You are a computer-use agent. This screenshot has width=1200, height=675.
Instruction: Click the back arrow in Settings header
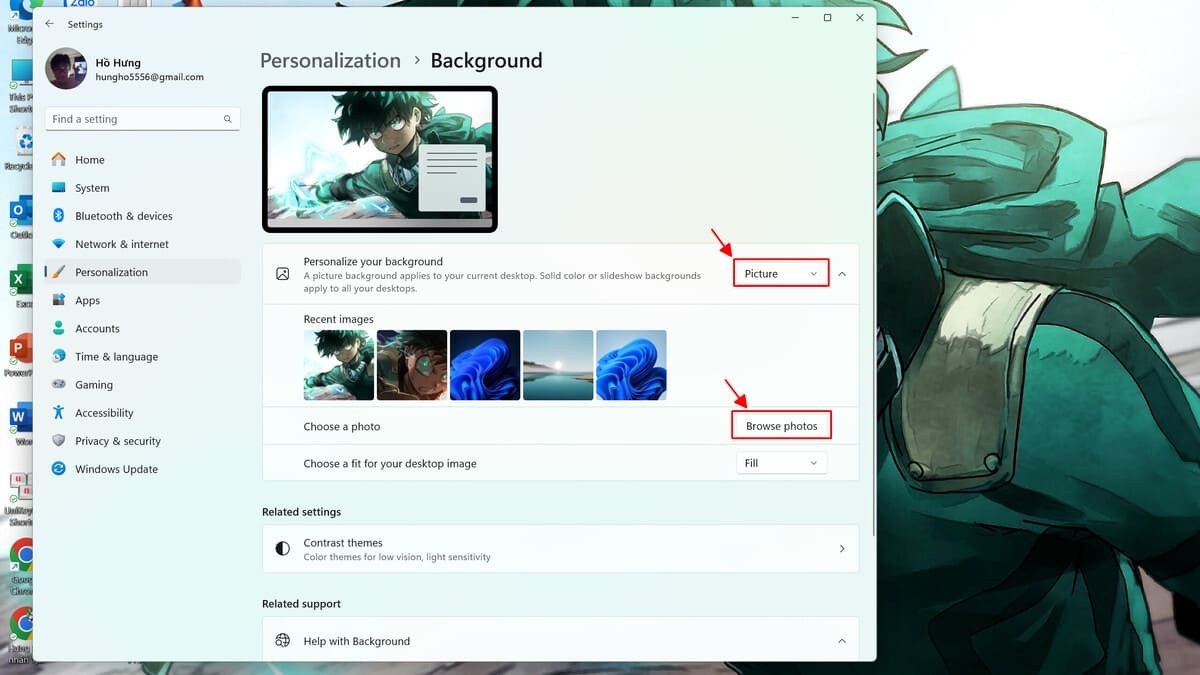pyautogui.click(x=50, y=24)
